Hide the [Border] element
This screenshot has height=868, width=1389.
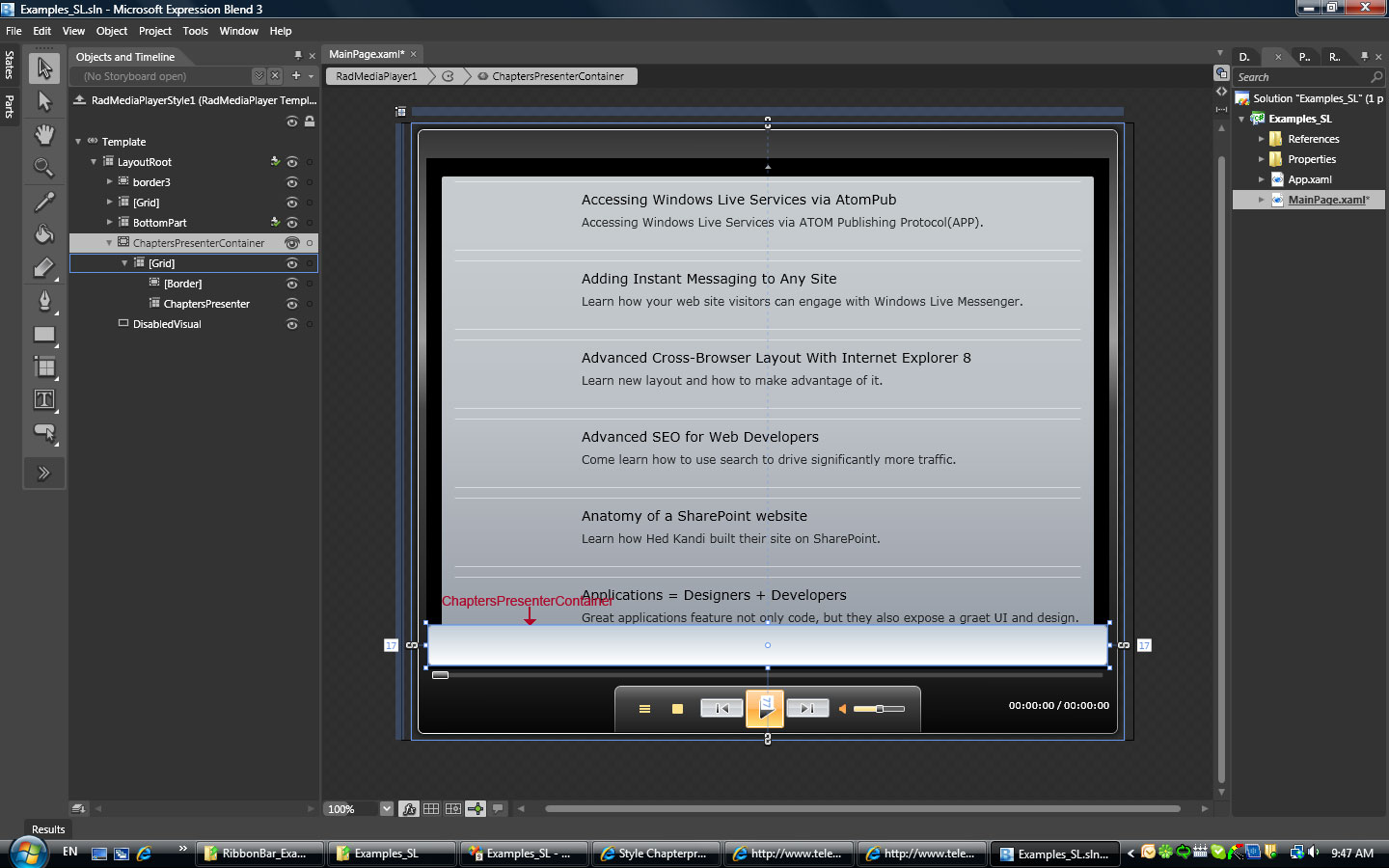click(x=292, y=284)
